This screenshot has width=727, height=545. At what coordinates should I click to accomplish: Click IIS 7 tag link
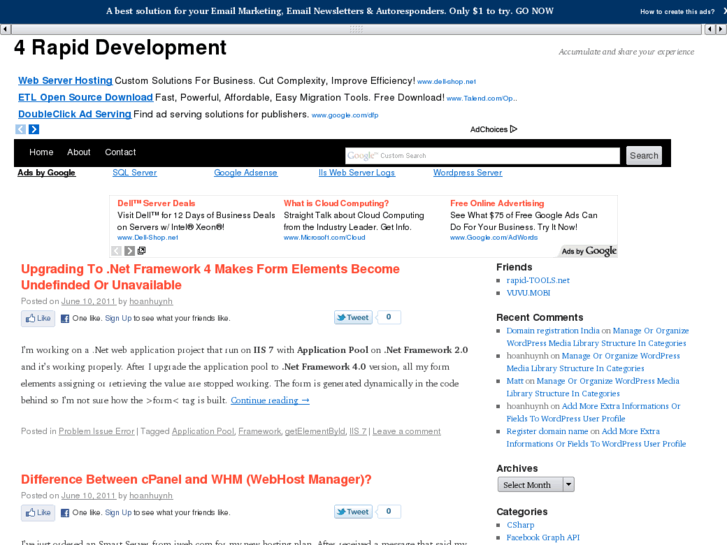click(358, 431)
